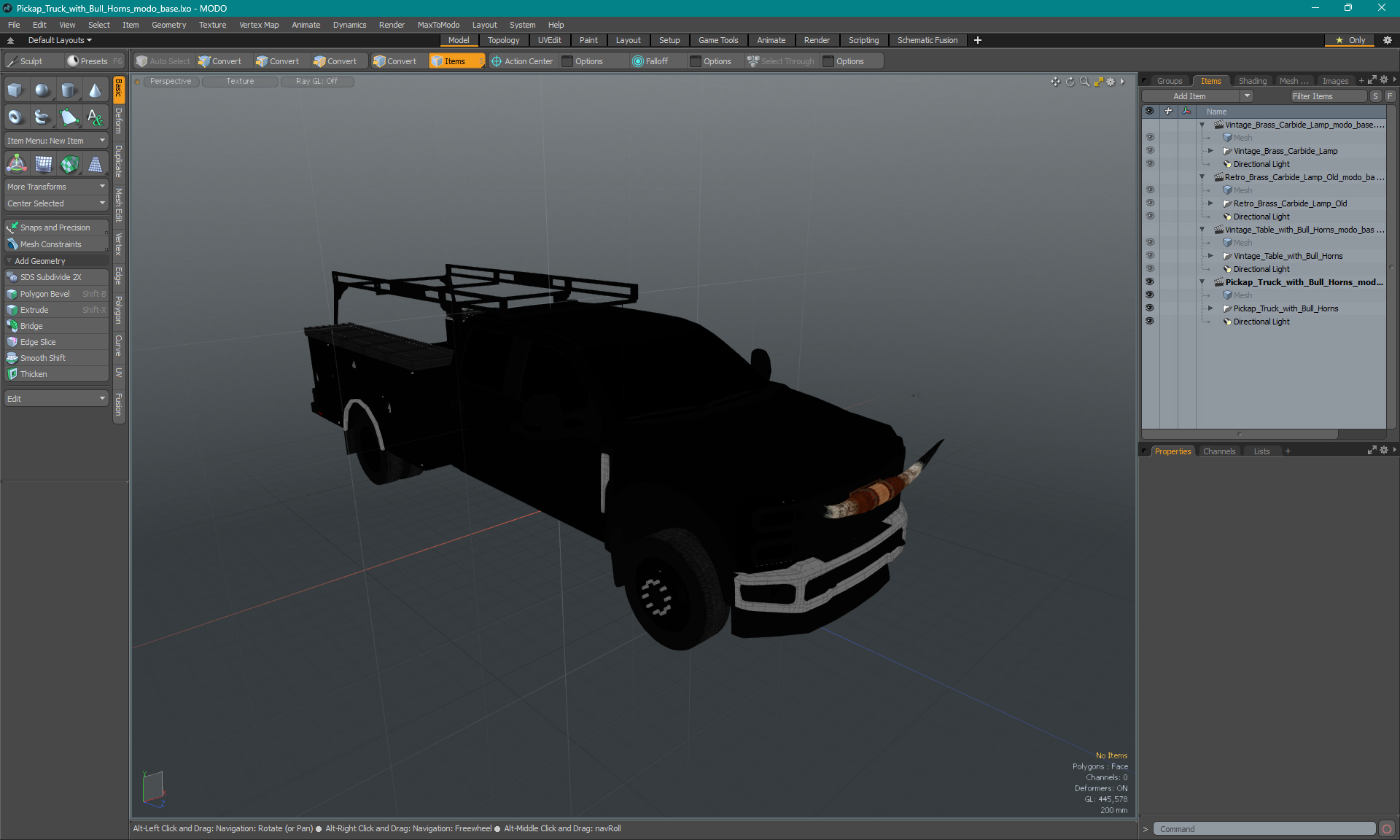Click the Perspective viewport view selector

pyautogui.click(x=171, y=82)
